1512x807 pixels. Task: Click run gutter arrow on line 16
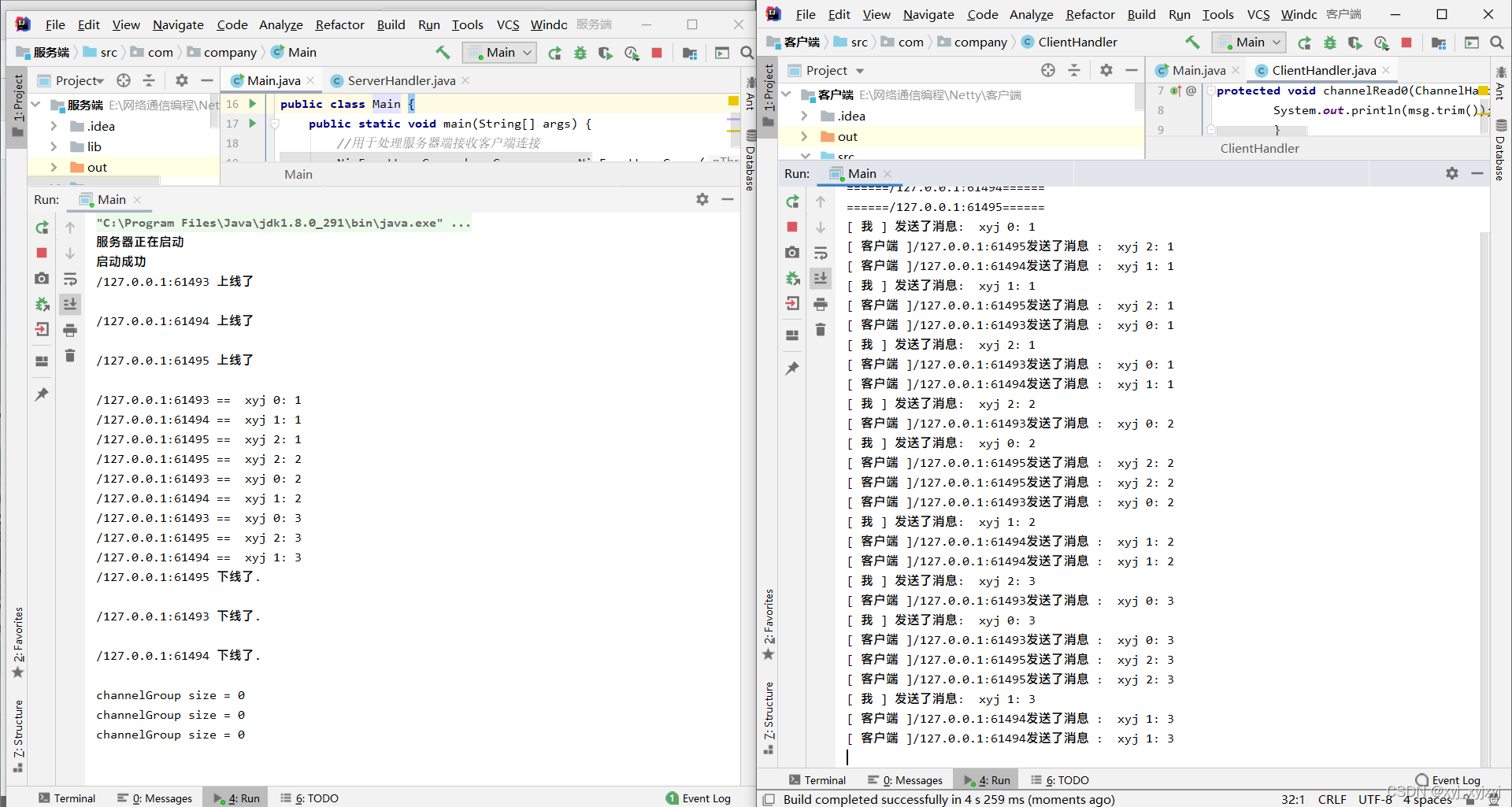pos(253,103)
